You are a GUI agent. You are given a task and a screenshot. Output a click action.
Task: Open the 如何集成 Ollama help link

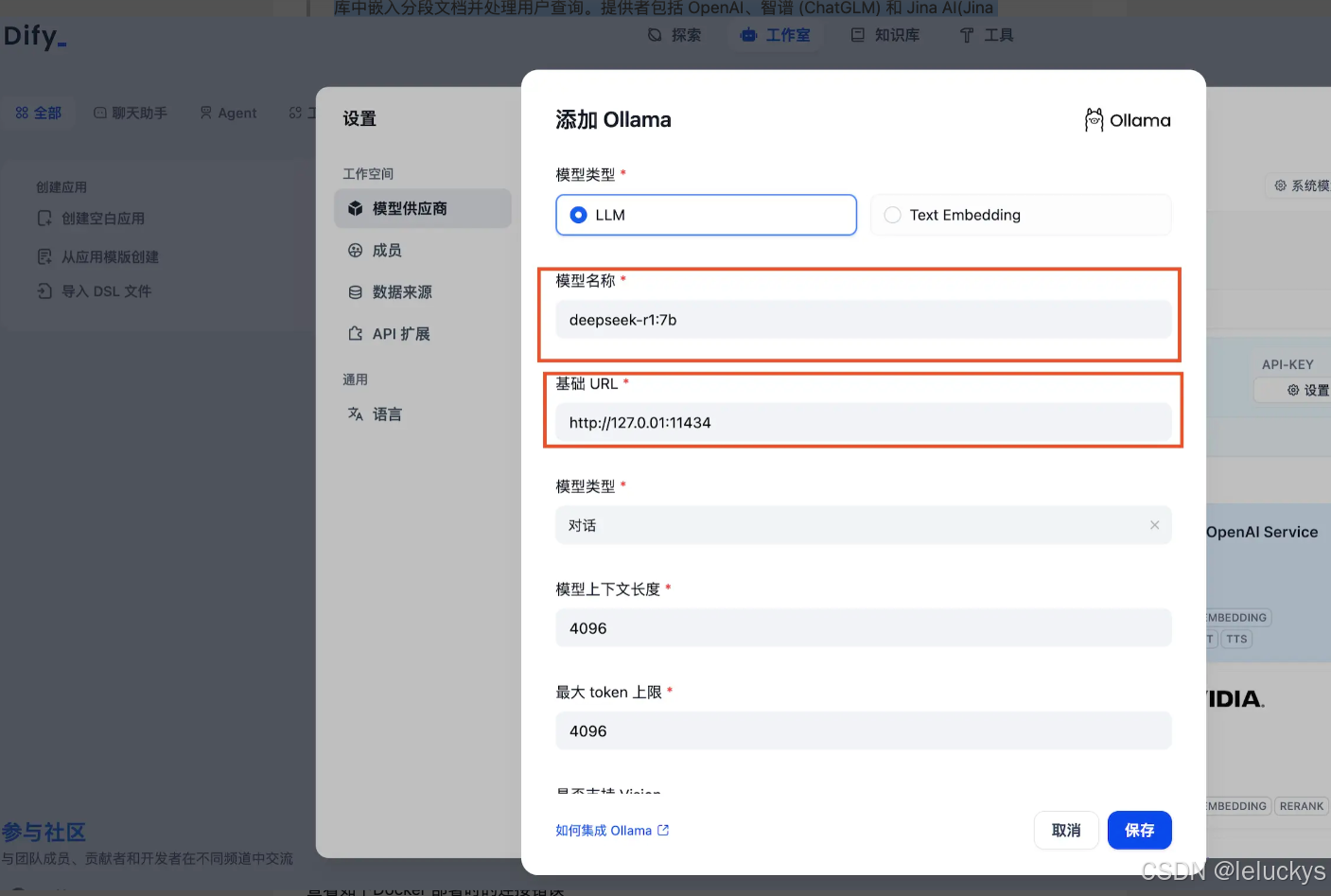click(612, 831)
